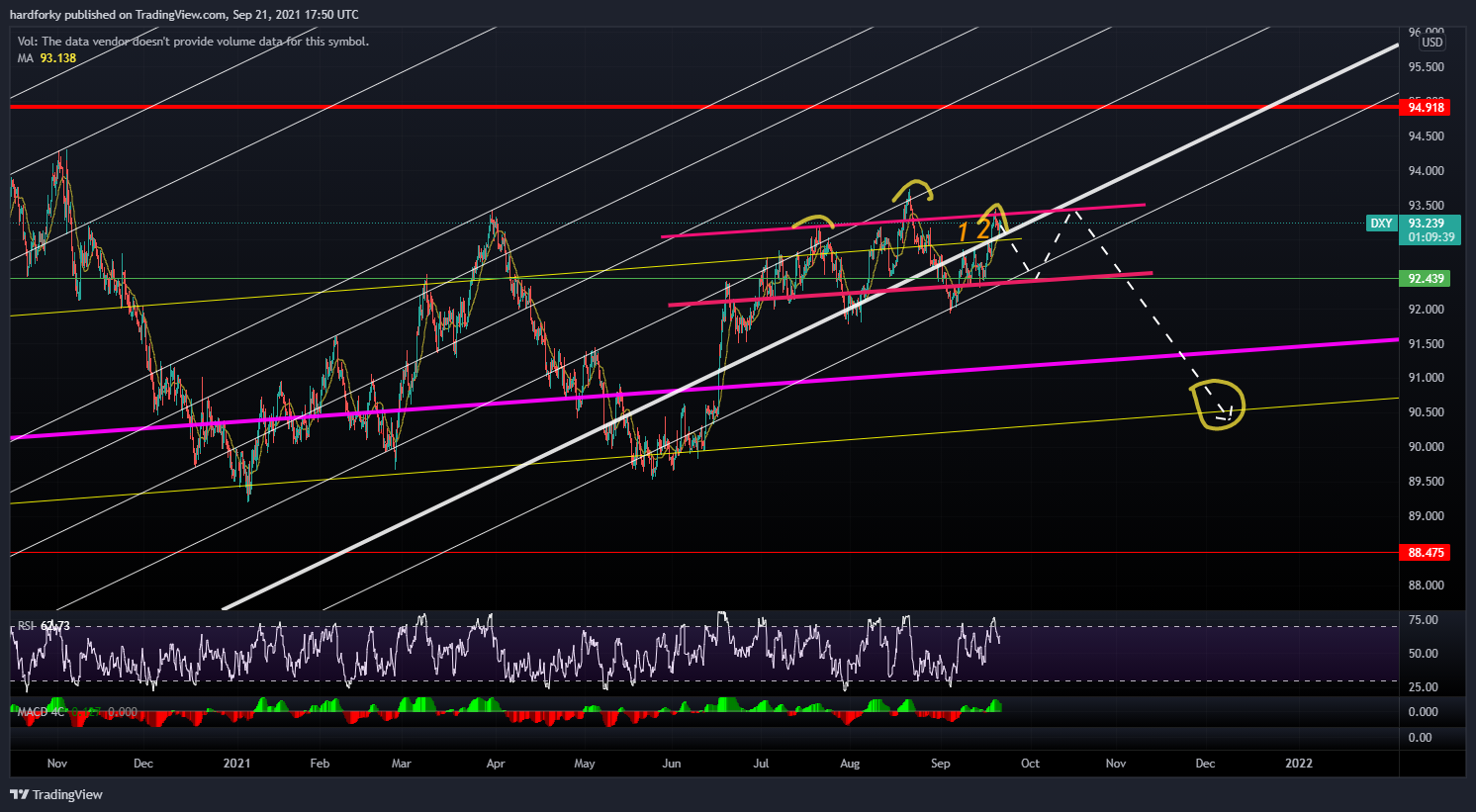
Task: Click the Jul label on the time axis
Action: [x=762, y=764]
